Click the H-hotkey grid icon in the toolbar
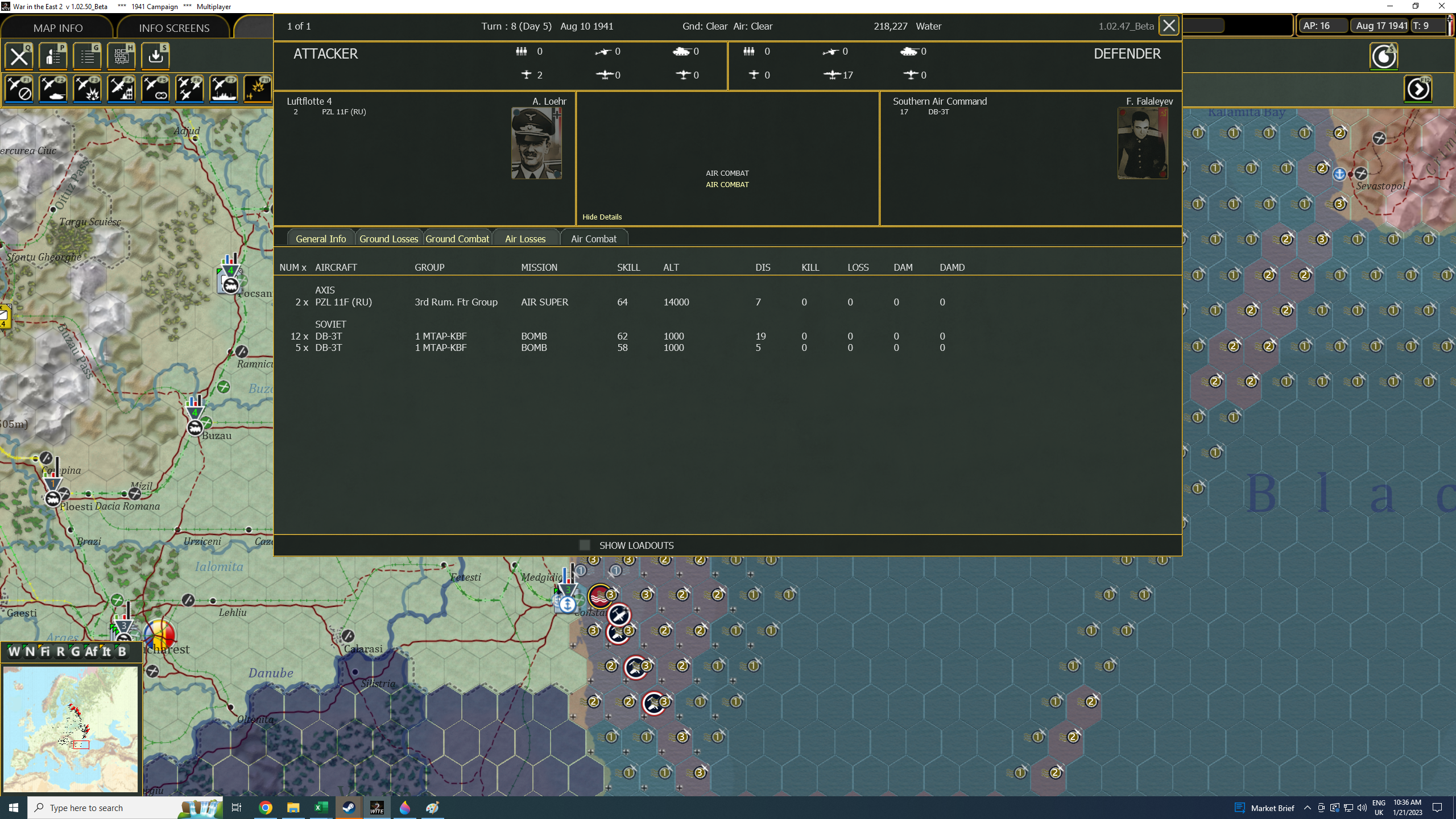Image resolution: width=1456 pixels, height=819 pixels. point(121,56)
